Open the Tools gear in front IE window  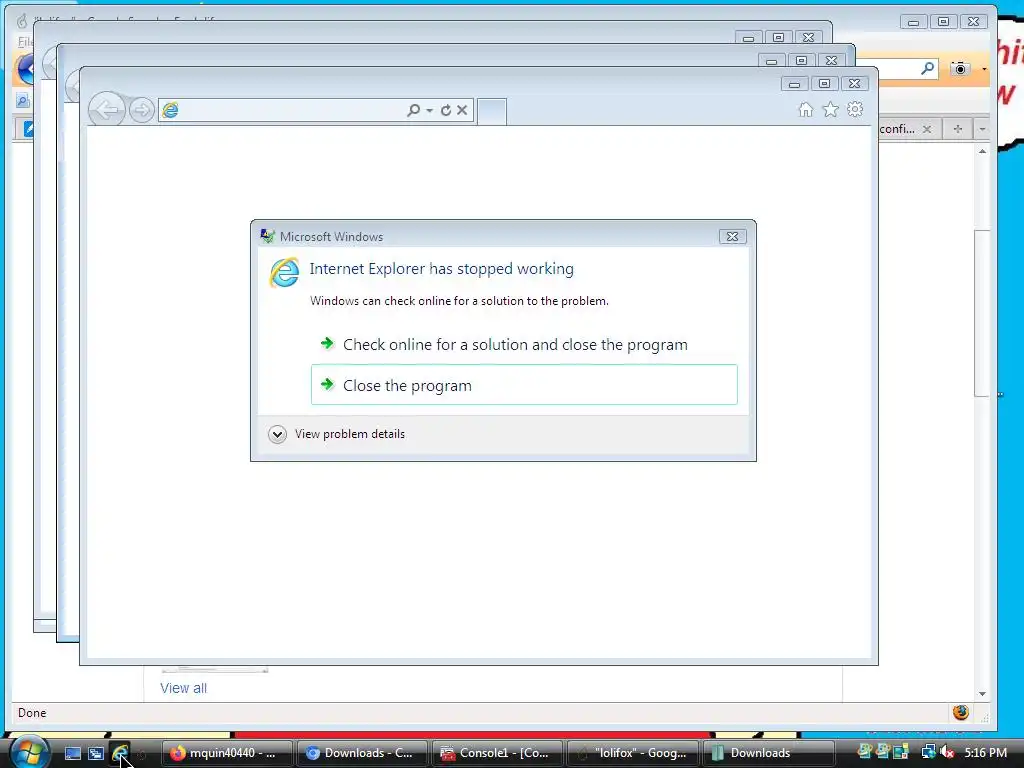click(855, 109)
